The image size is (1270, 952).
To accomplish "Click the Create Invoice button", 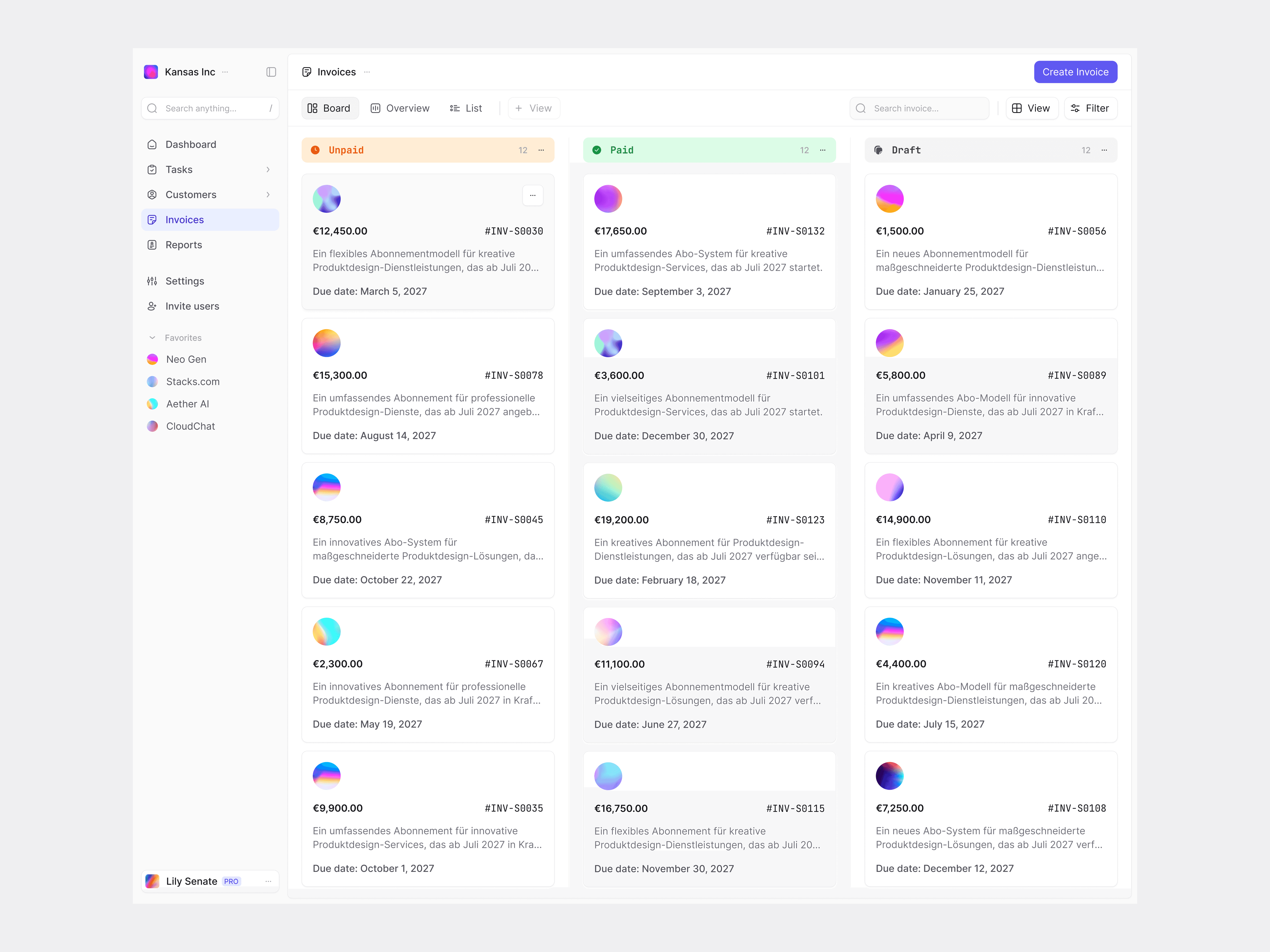I will coord(1075,72).
